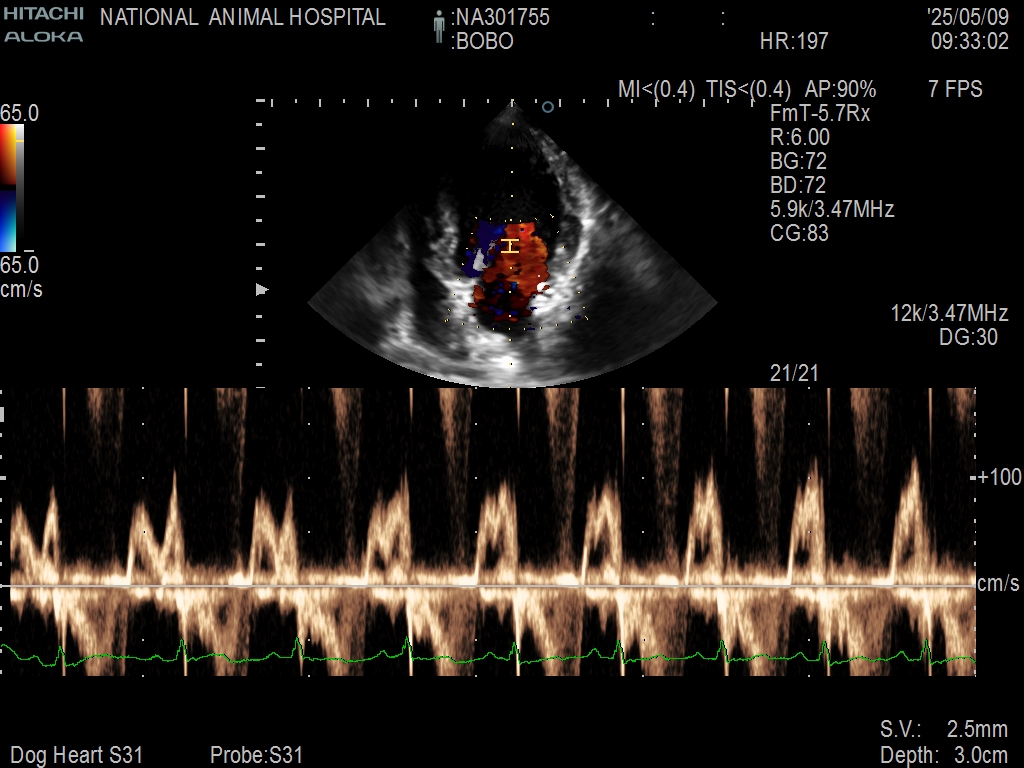Viewport: 1024px width, 768px height.
Task: Select the yellow sample volume gate marker
Action: pyautogui.click(x=510, y=246)
